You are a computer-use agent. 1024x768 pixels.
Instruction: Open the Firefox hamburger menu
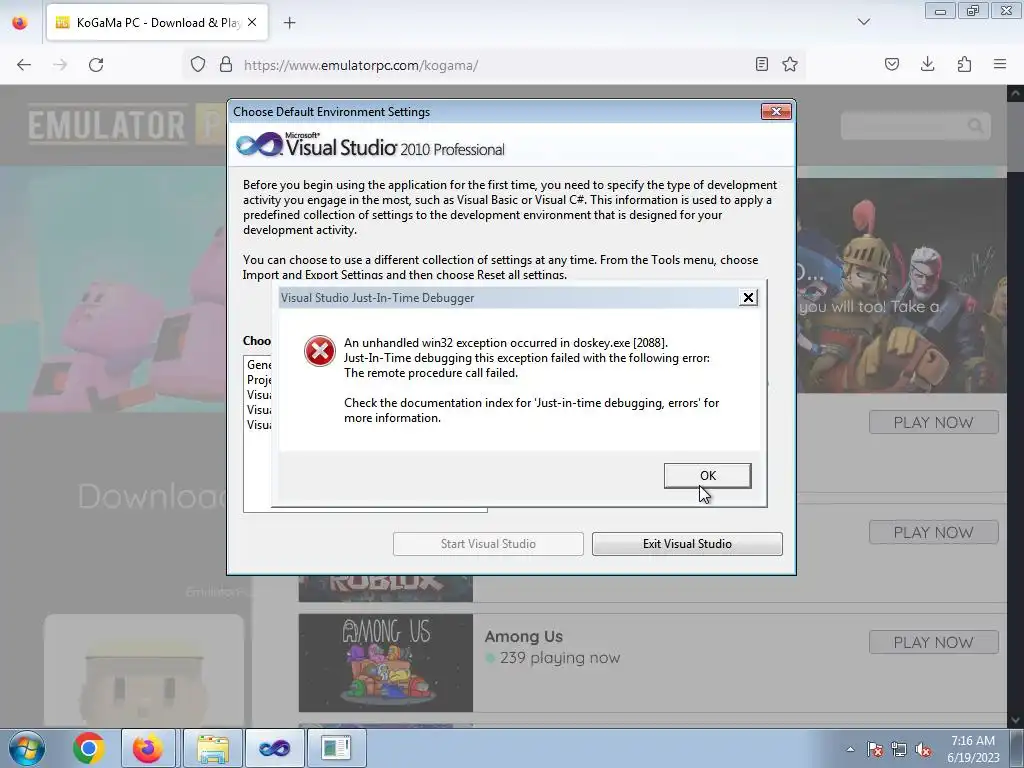coord(1000,64)
